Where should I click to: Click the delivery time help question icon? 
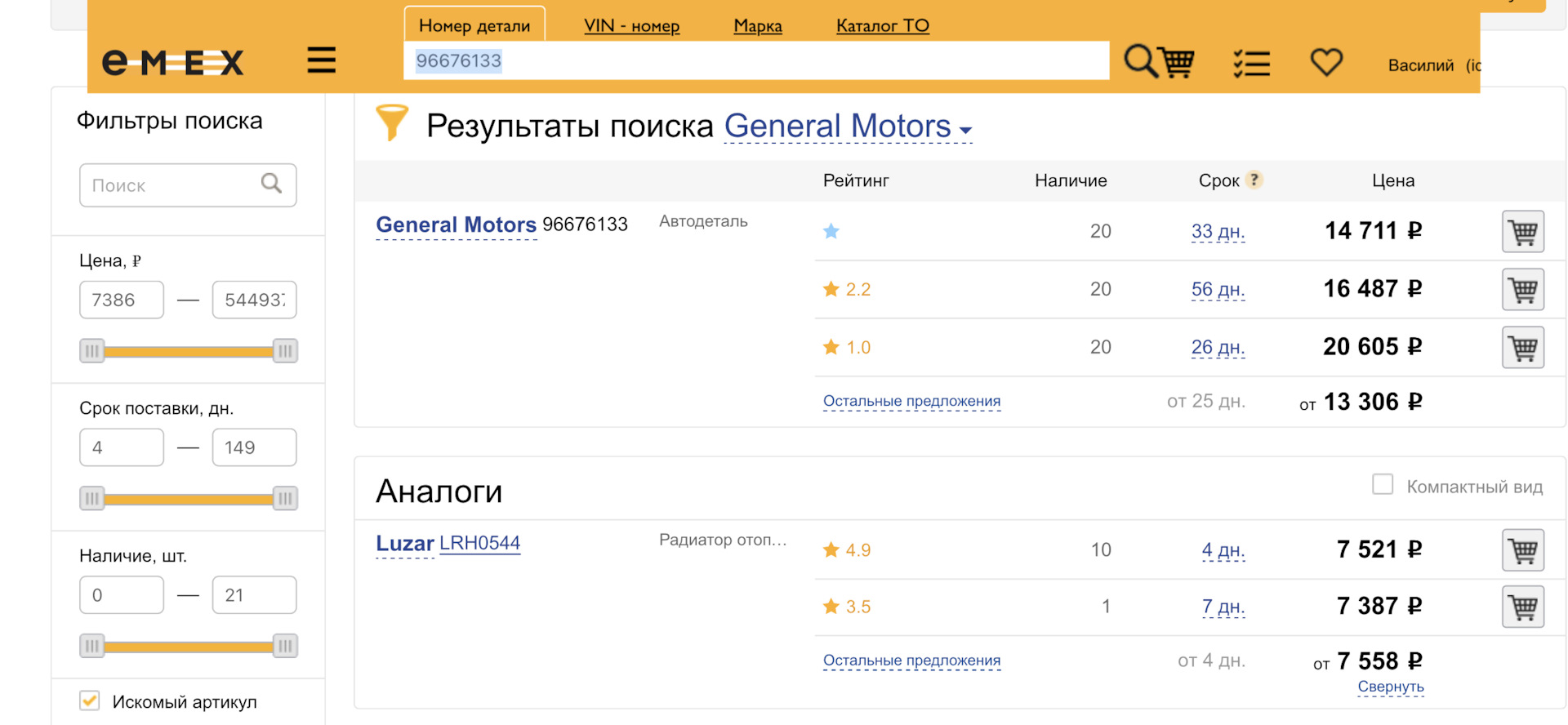pyautogui.click(x=1254, y=180)
